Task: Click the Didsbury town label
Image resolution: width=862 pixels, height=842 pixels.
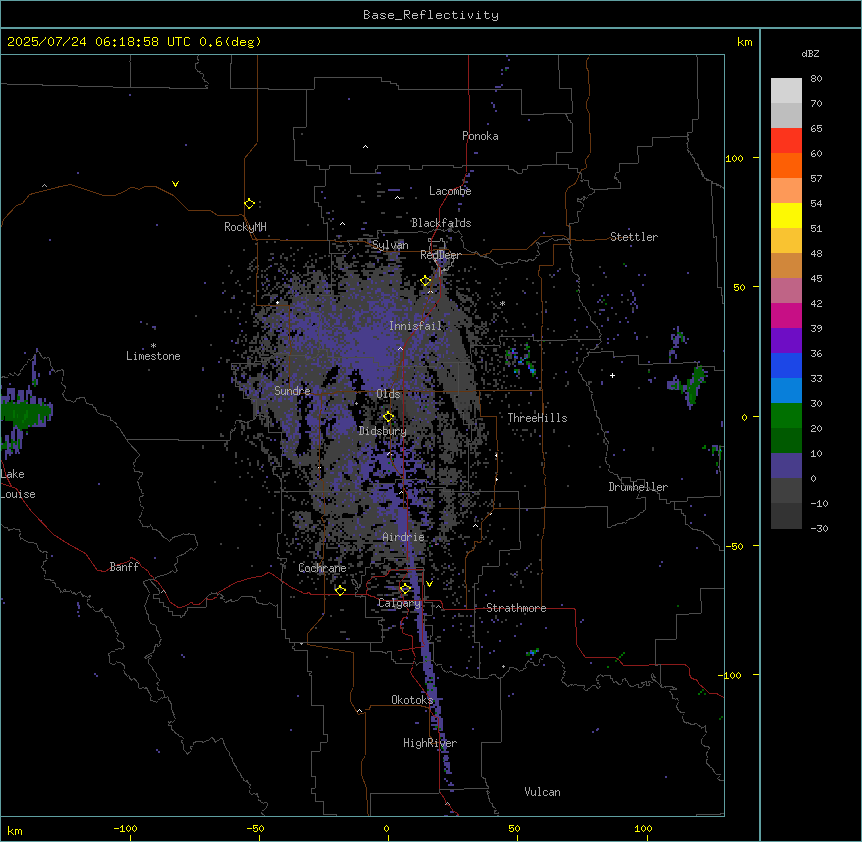Action: pos(383,431)
